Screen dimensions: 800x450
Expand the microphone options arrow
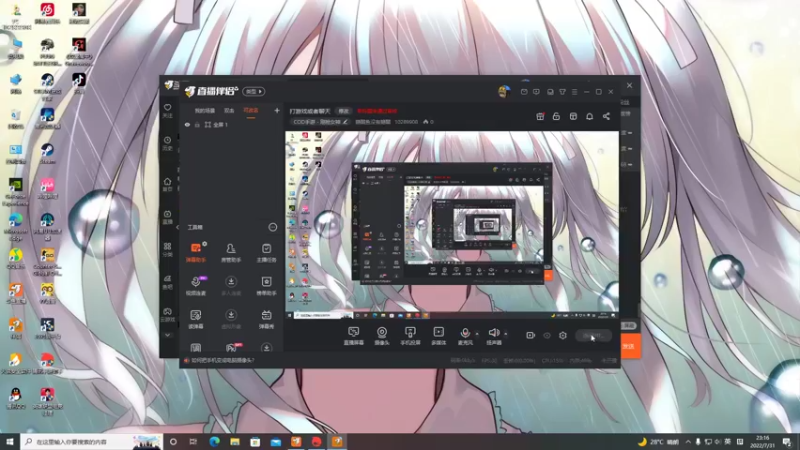(477, 334)
